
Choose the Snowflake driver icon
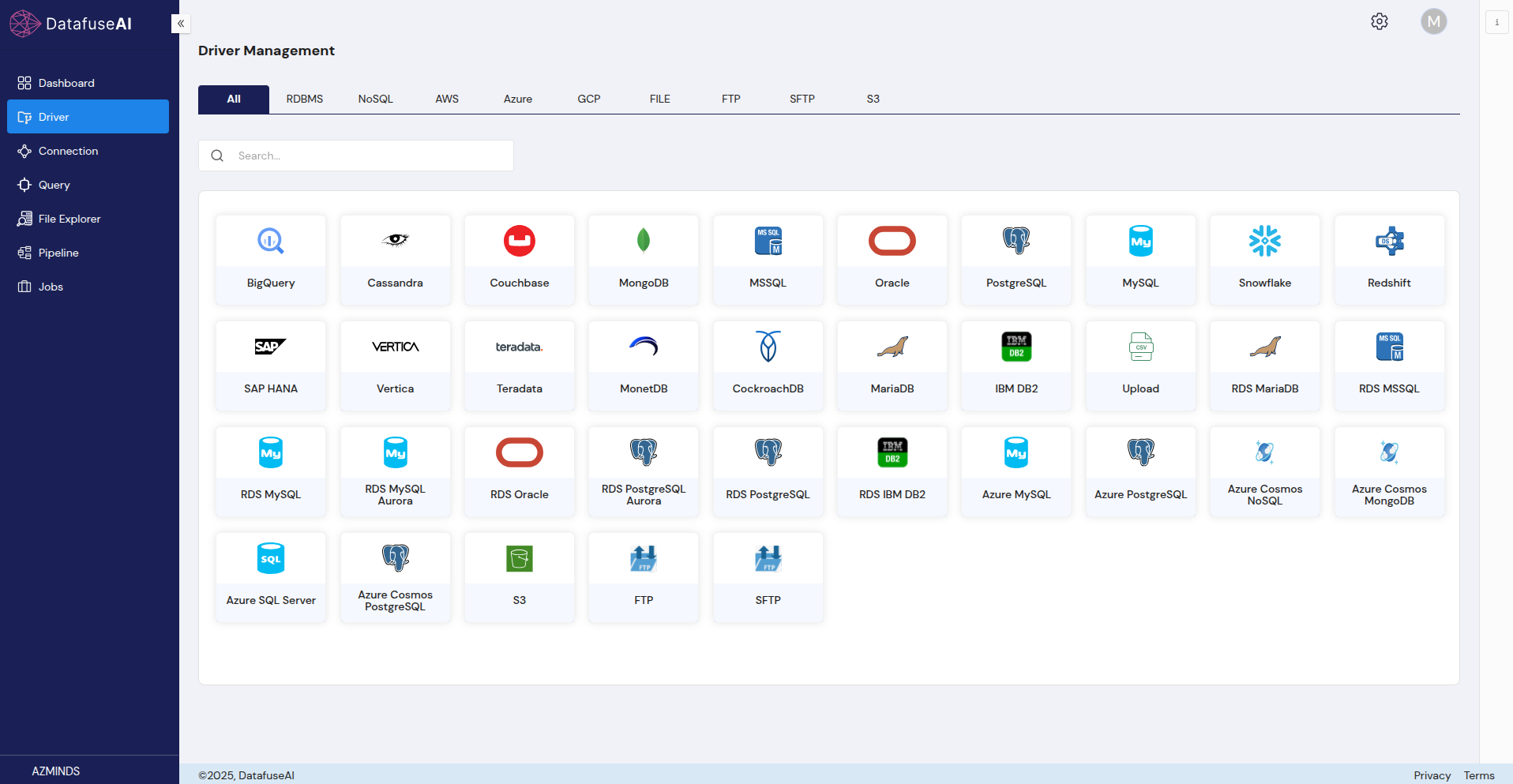1264,241
